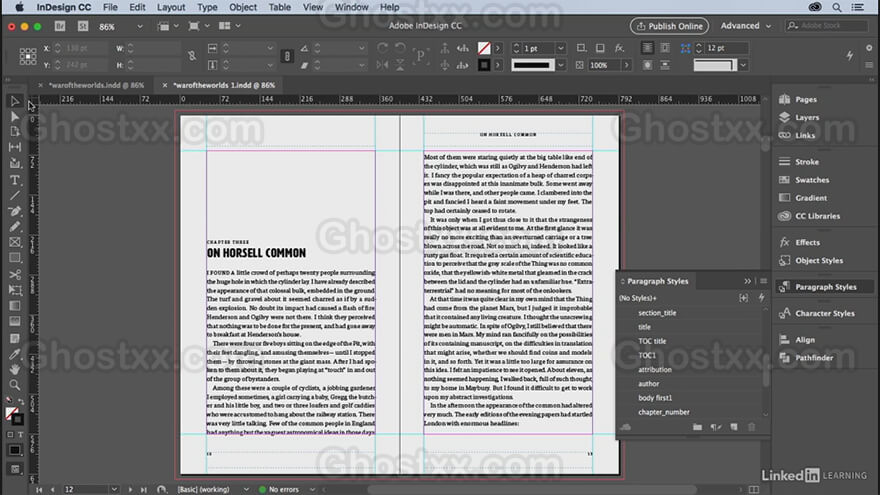Open the Pages panel
Screen dimensions: 880x495
click(x=798, y=99)
